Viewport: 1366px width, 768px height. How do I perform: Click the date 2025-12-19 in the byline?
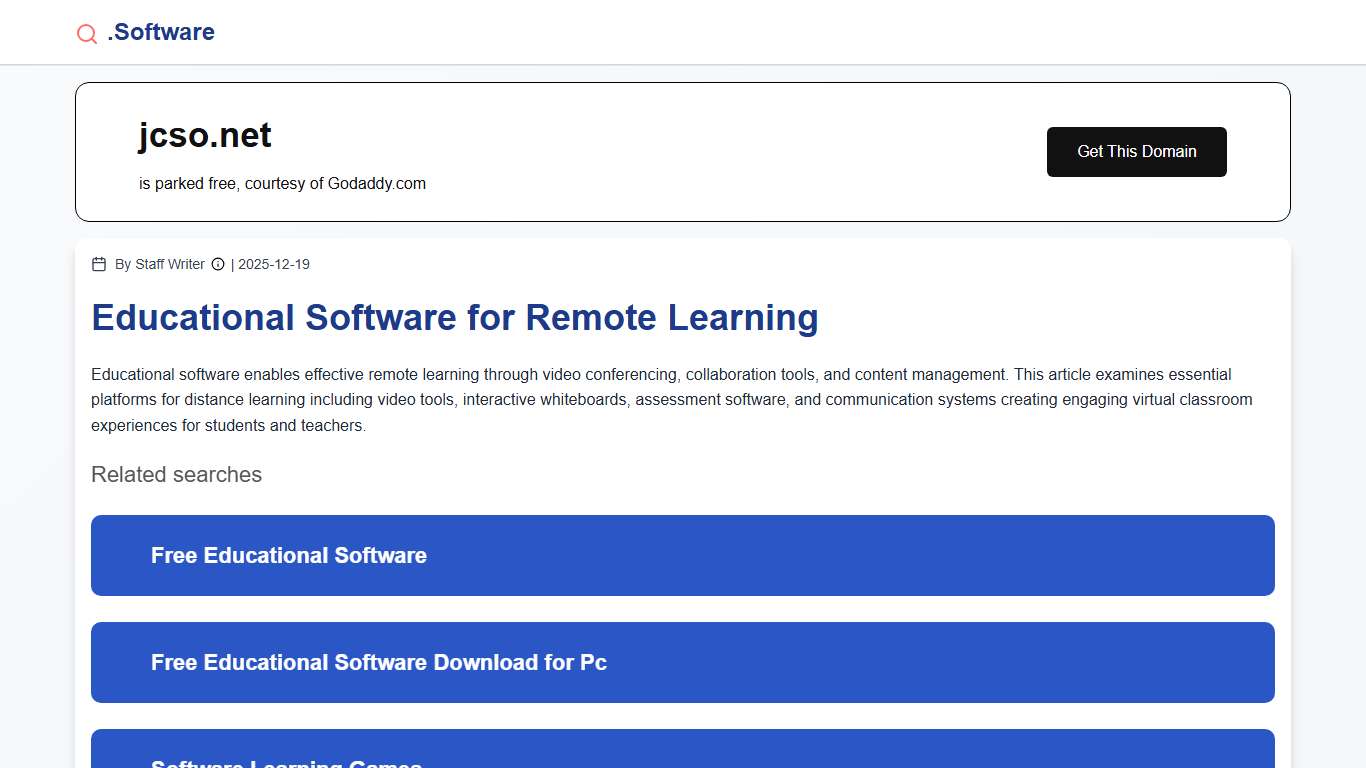[275, 264]
